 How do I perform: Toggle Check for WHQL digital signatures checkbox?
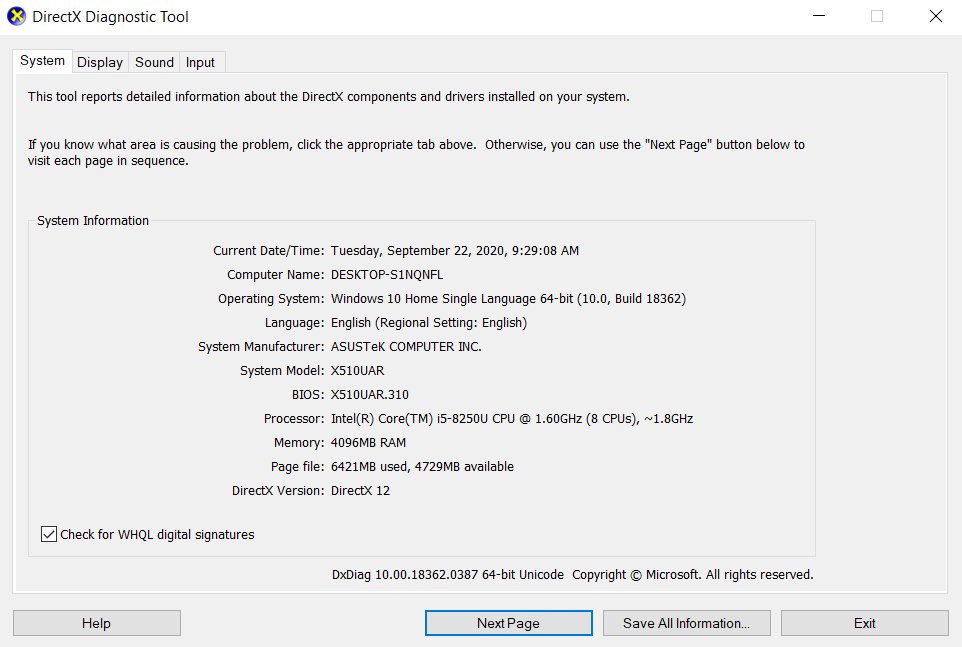coord(49,535)
